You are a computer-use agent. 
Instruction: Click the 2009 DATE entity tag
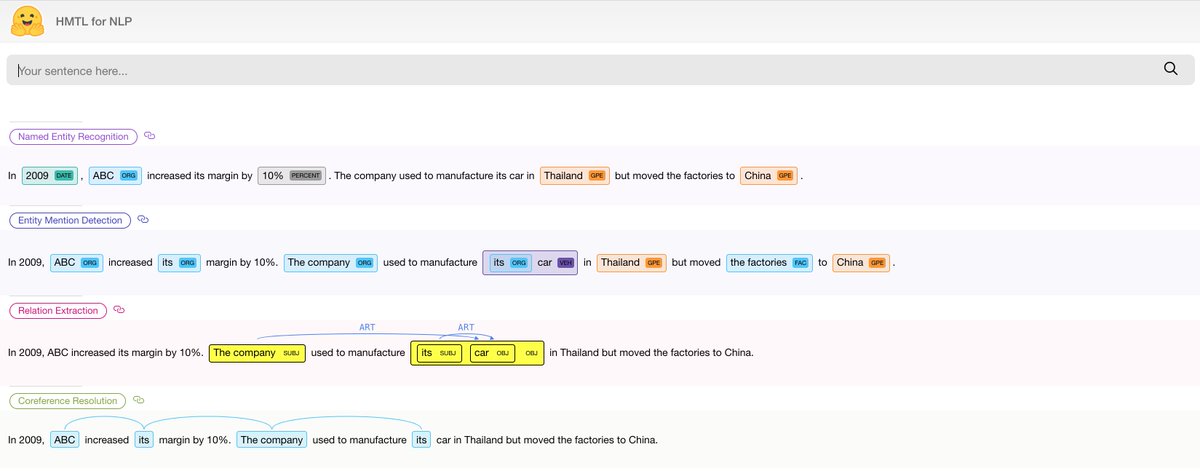point(50,176)
